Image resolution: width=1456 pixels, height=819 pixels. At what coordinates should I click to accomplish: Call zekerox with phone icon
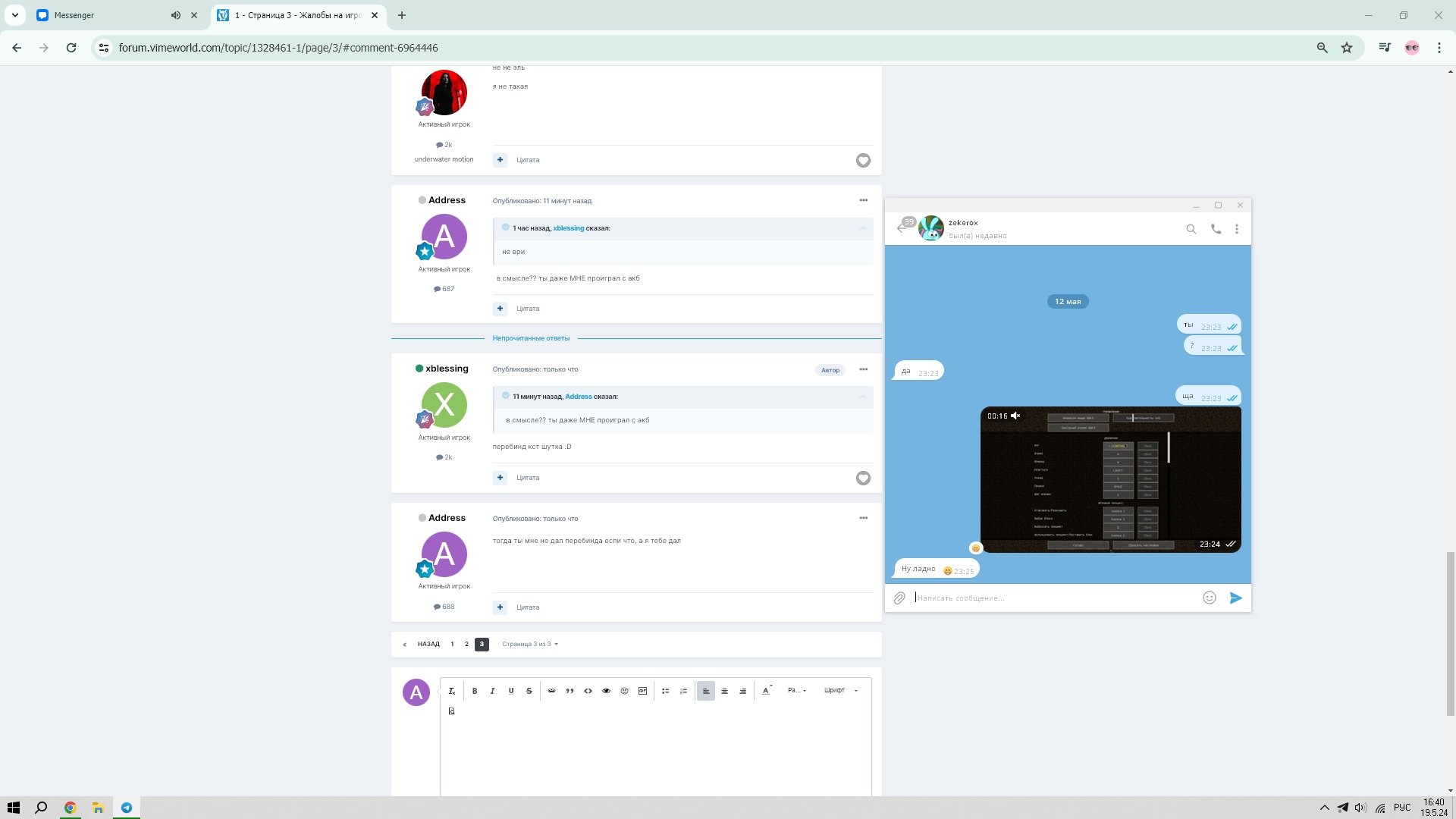coord(1216,229)
